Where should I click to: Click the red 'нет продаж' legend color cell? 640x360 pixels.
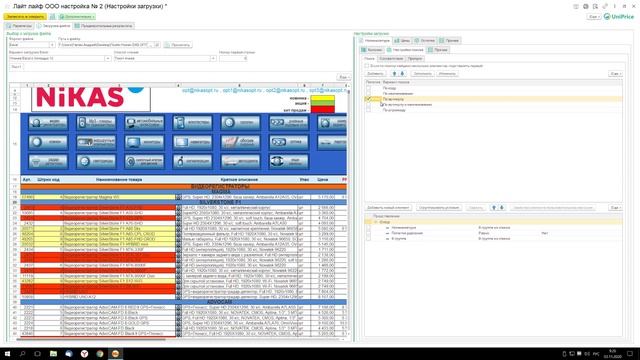[322, 109]
